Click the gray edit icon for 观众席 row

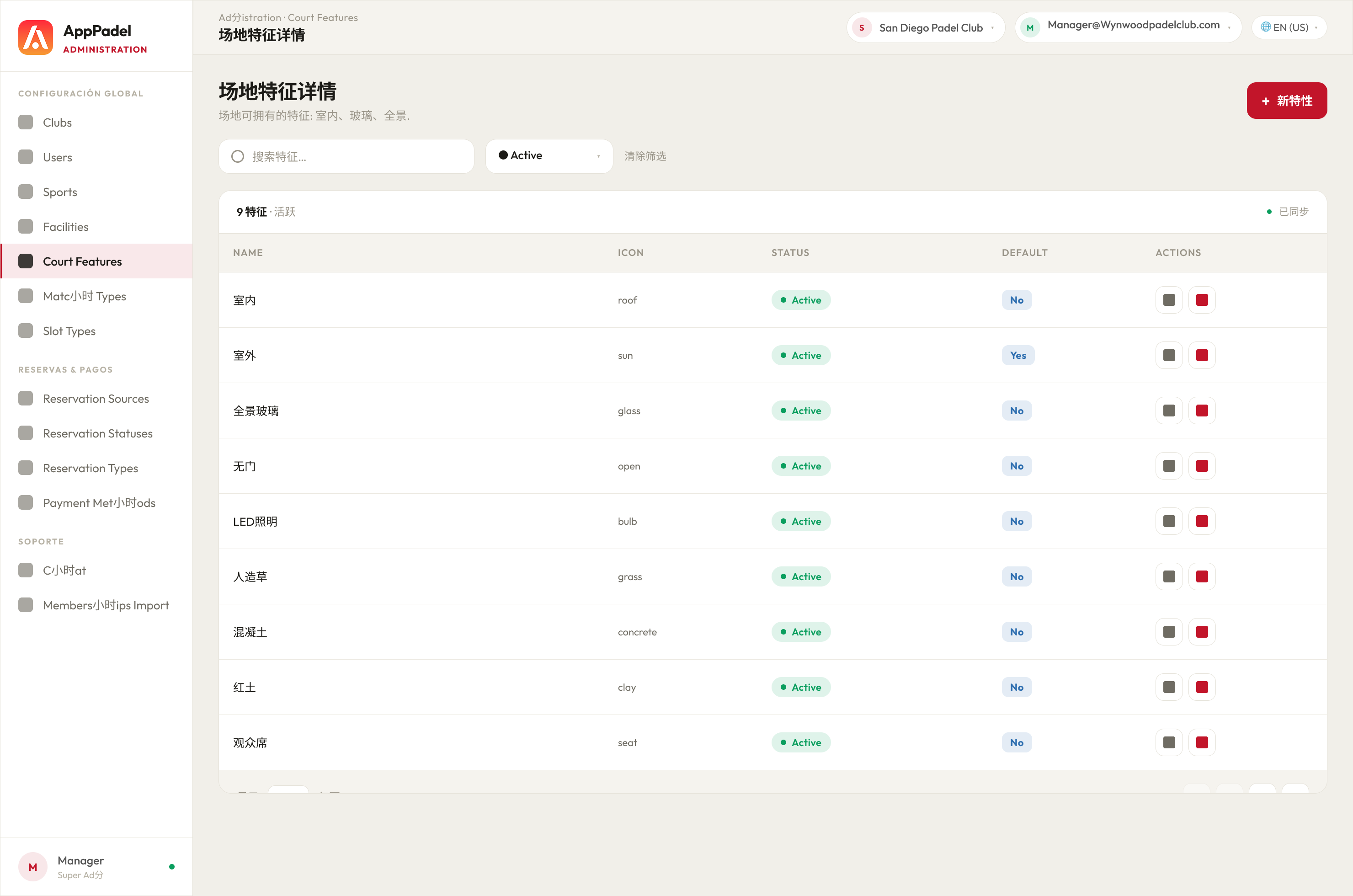click(x=1169, y=742)
